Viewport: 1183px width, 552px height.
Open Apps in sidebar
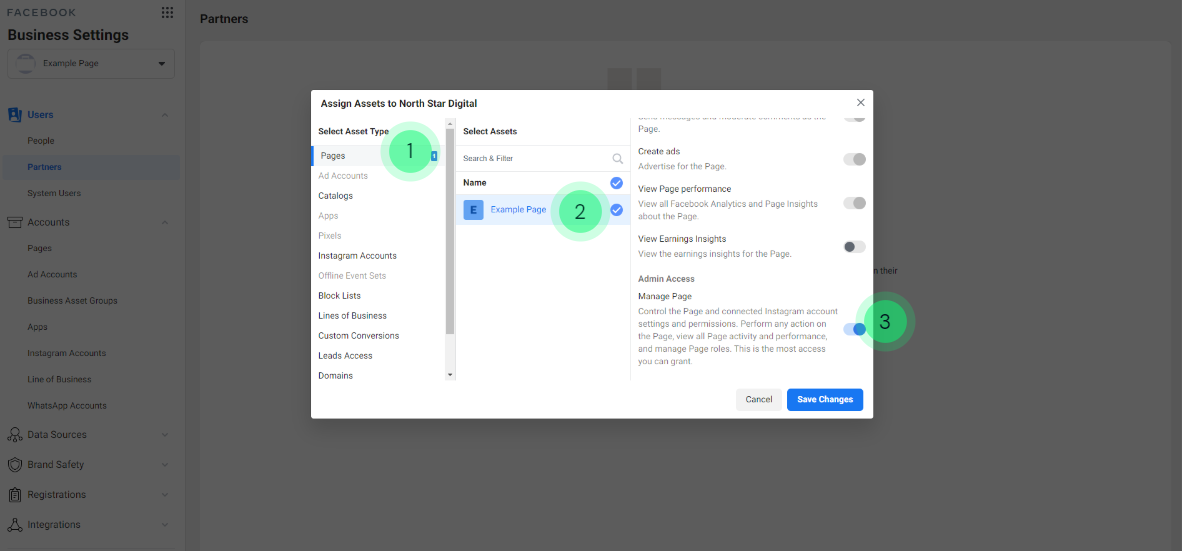coord(38,327)
